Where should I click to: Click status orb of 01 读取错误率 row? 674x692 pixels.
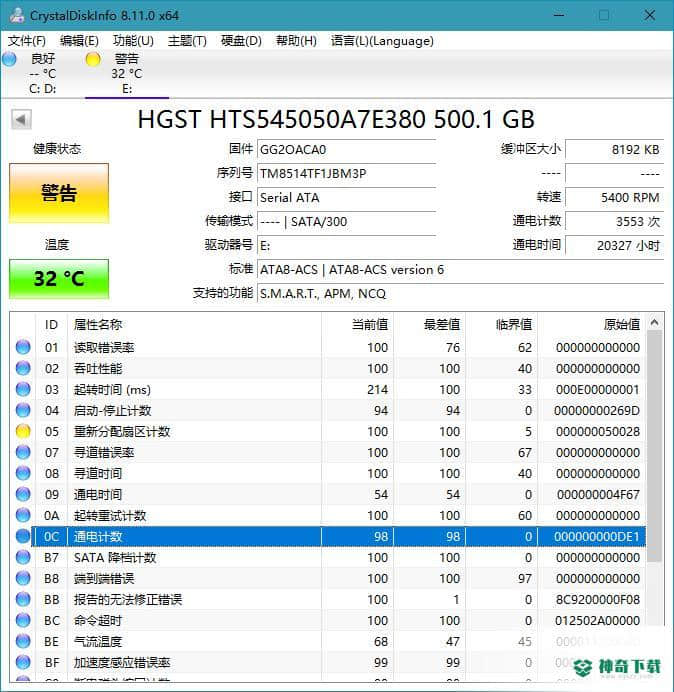click(x=23, y=347)
